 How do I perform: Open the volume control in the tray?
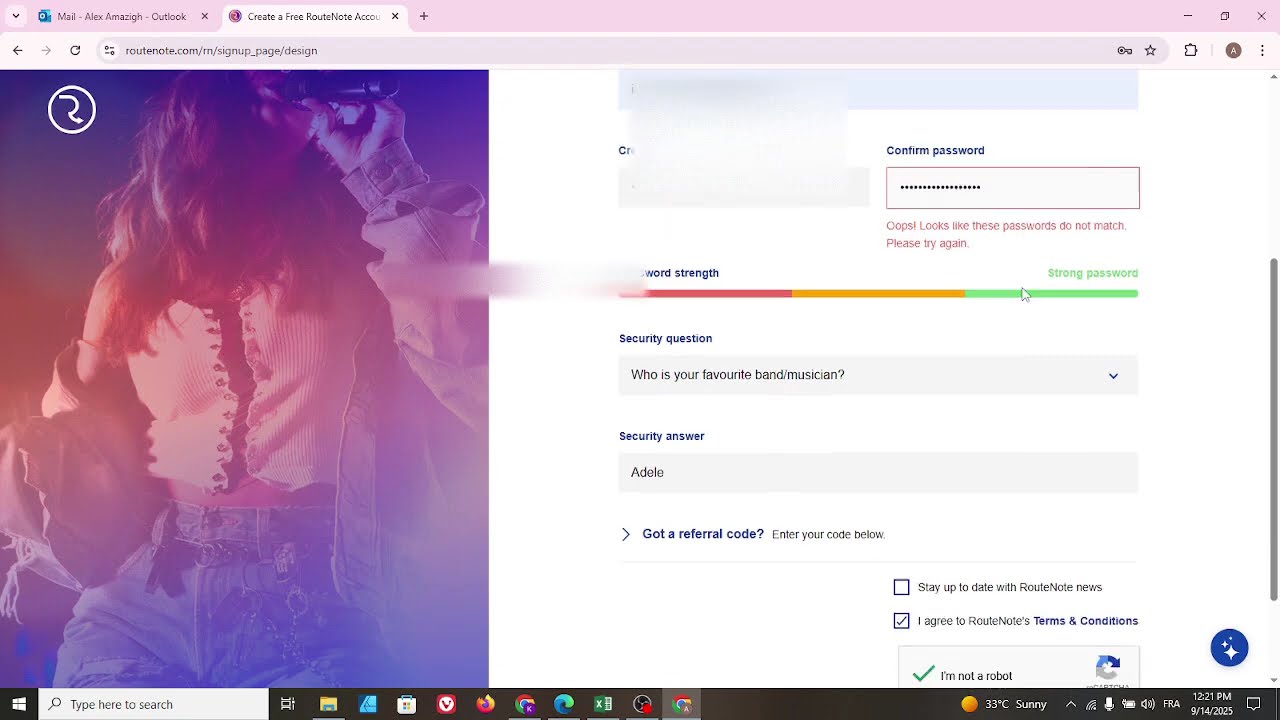pyautogui.click(x=1147, y=704)
